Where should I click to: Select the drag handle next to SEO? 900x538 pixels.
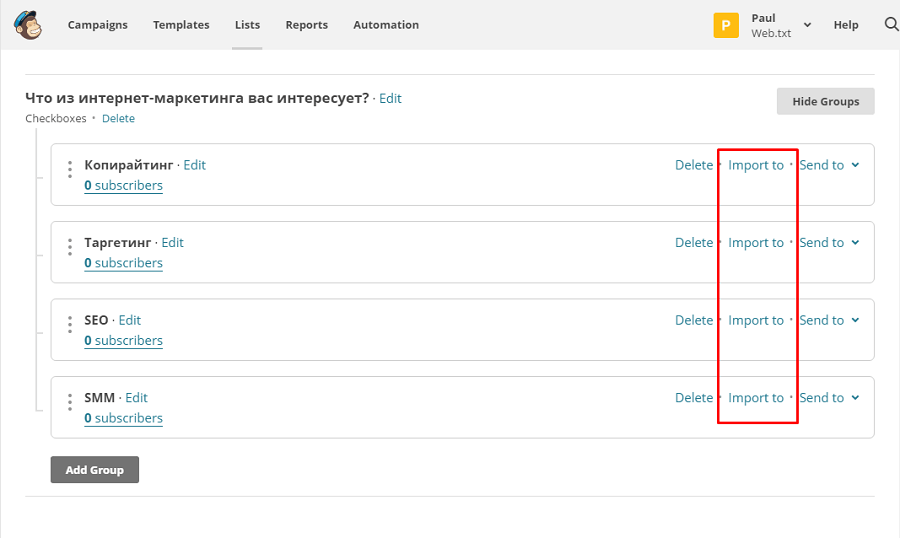(70, 324)
